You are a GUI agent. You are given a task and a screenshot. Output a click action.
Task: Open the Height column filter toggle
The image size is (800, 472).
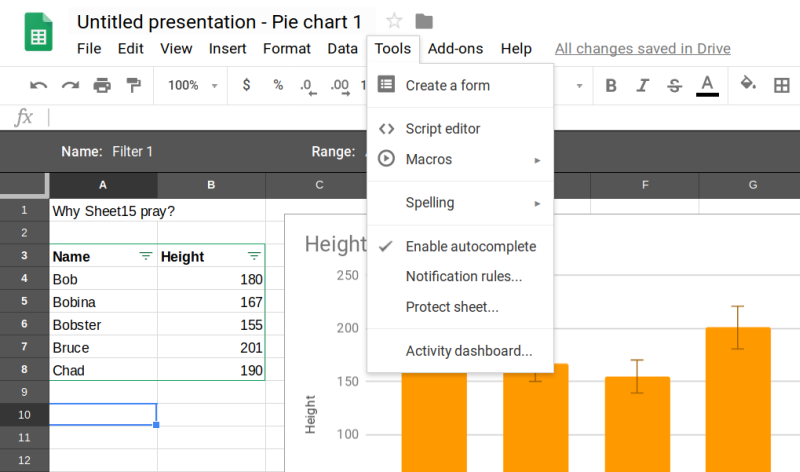click(x=253, y=257)
